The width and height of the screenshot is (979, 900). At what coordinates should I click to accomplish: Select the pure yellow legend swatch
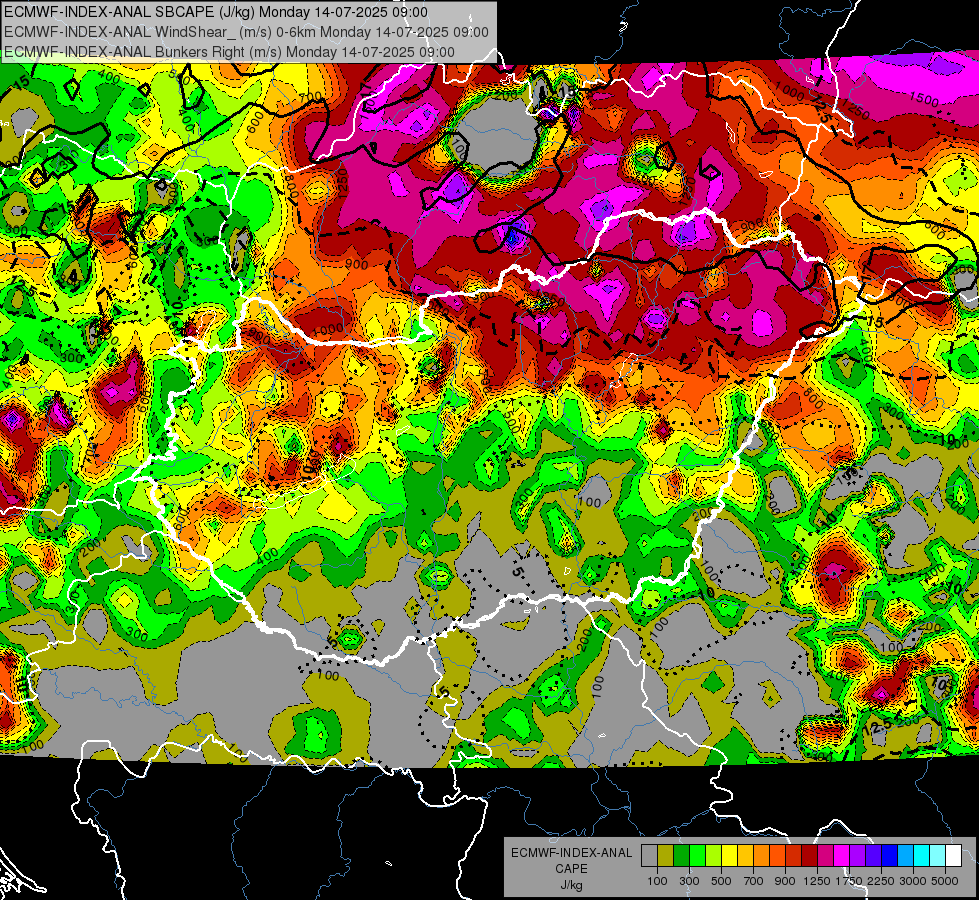pos(729,856)
